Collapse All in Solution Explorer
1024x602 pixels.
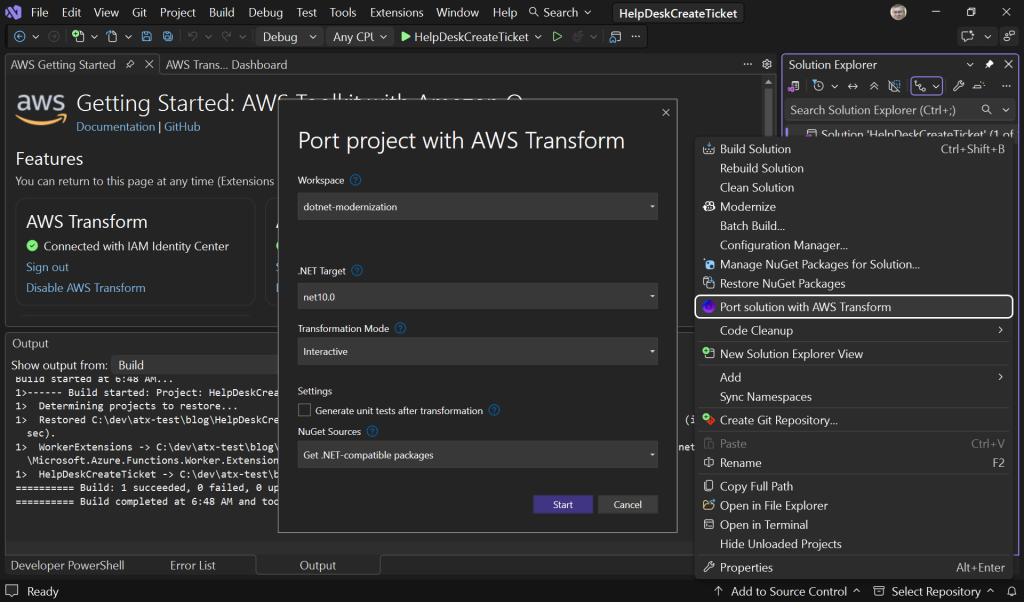(x=874, y=86)
